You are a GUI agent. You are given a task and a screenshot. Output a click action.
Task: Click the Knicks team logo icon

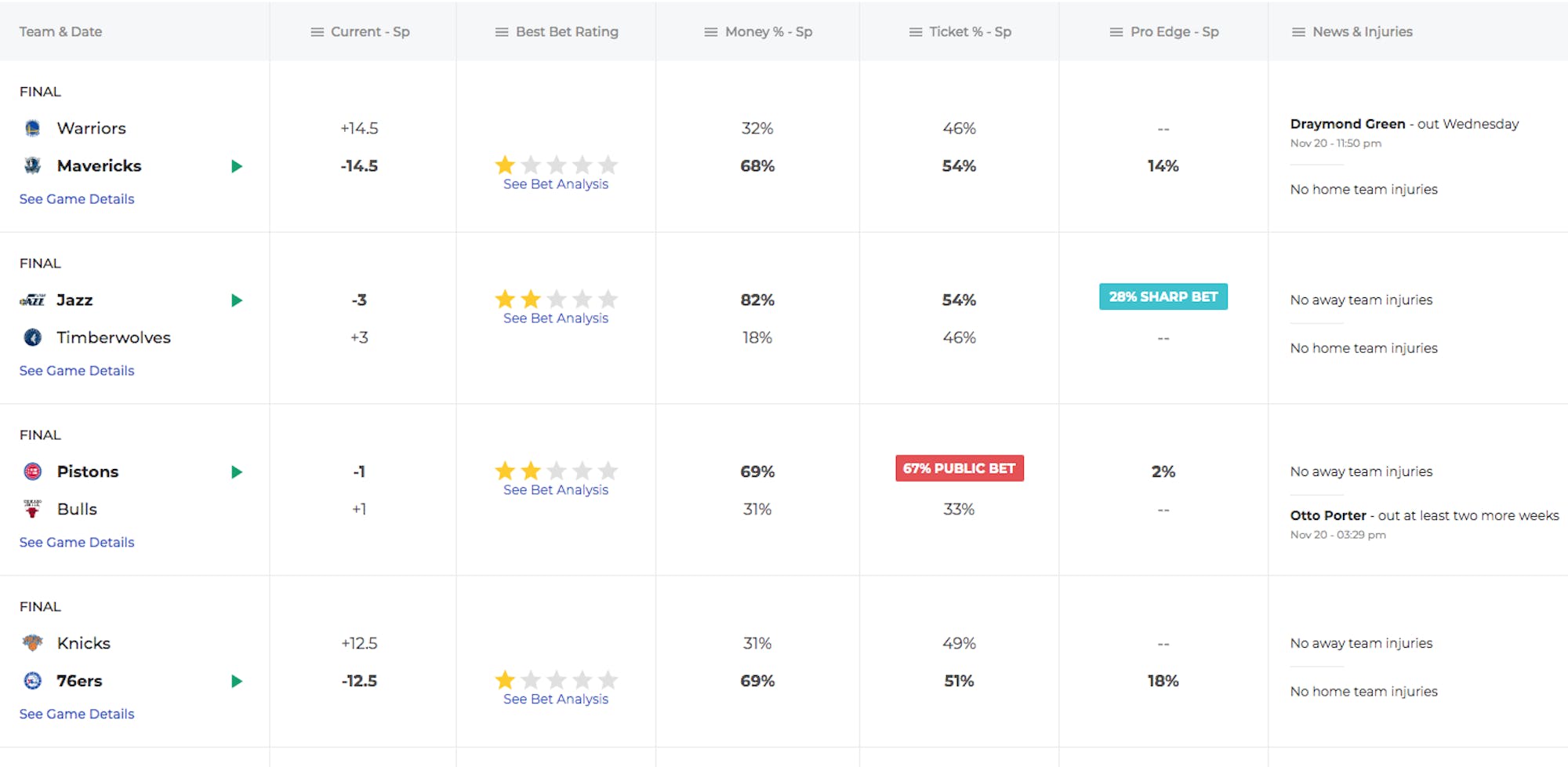pos(32,643)
